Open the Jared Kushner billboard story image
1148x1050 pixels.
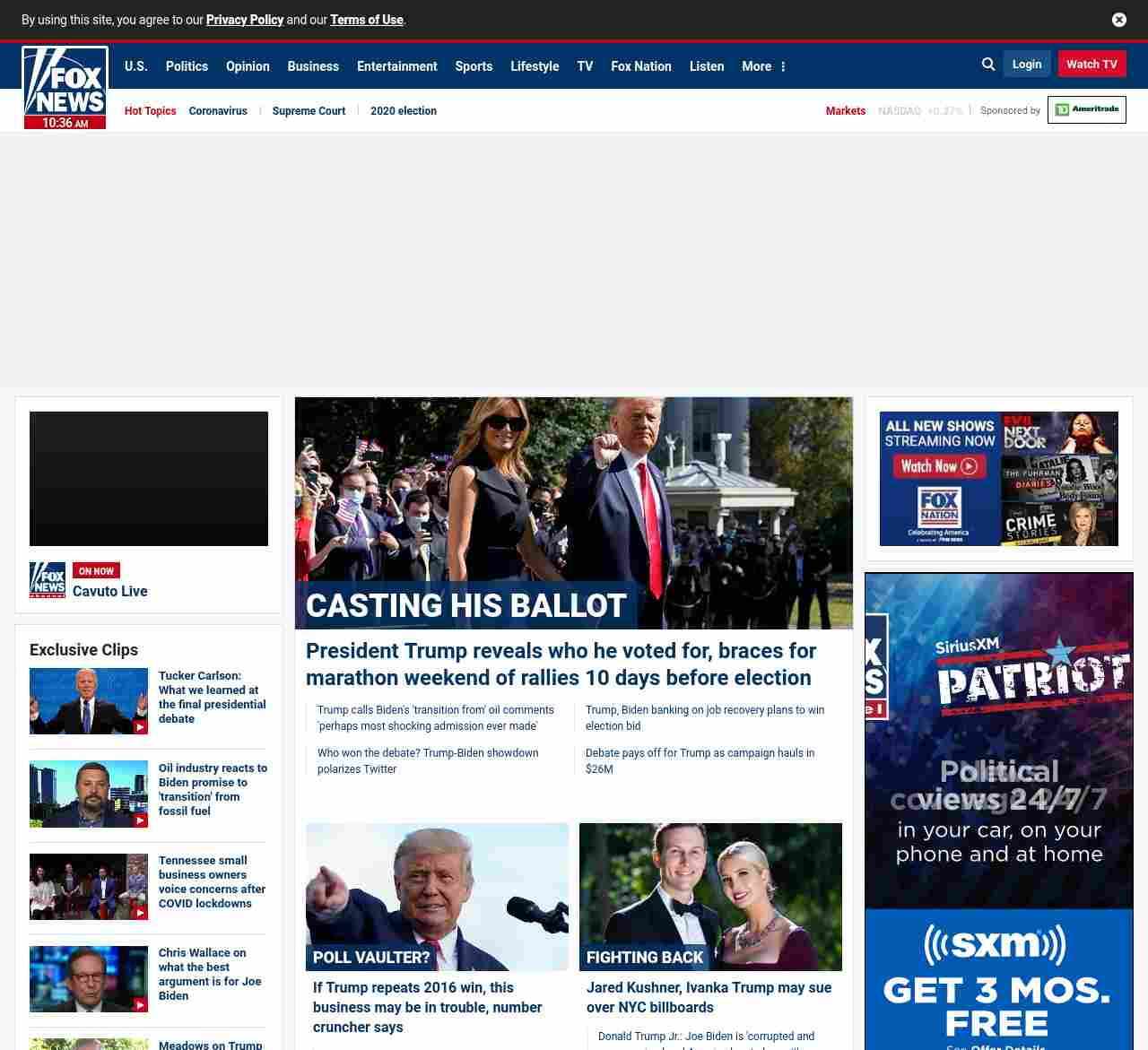[710, 897]
